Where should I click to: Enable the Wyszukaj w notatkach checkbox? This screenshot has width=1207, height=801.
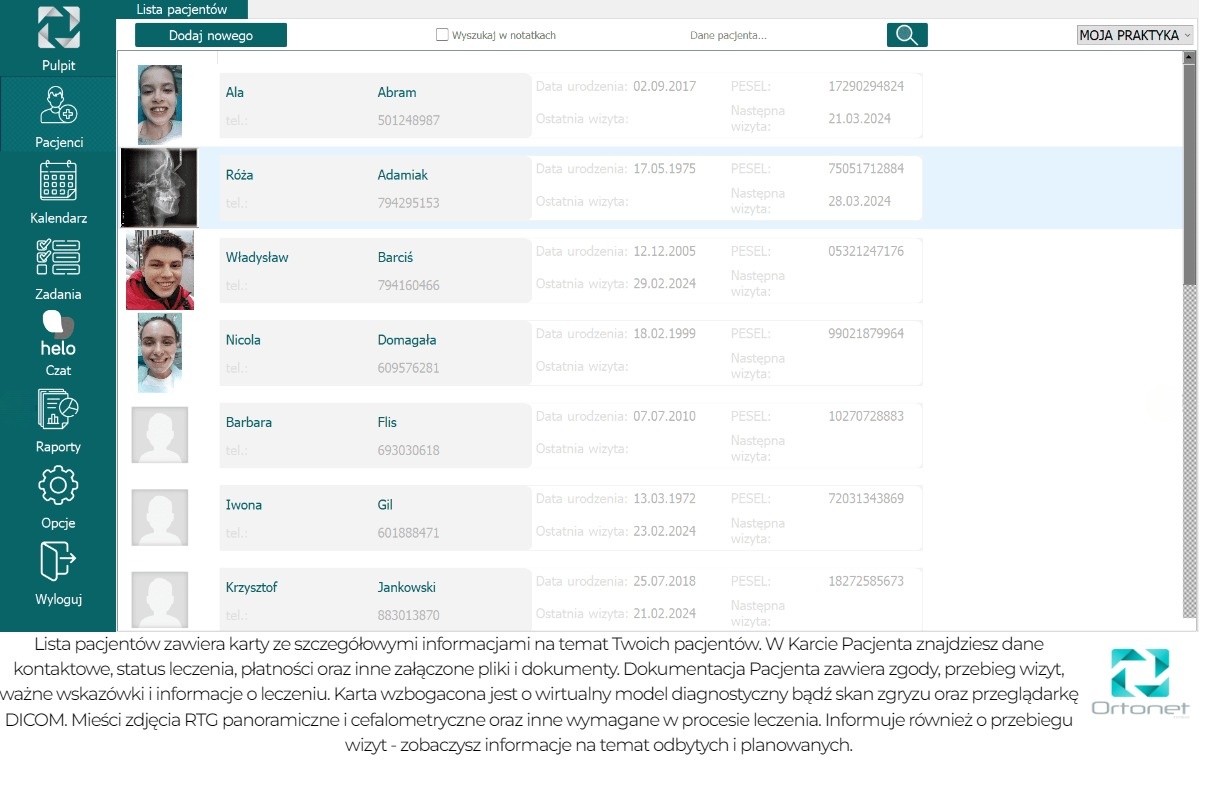[x=442, y=35]
